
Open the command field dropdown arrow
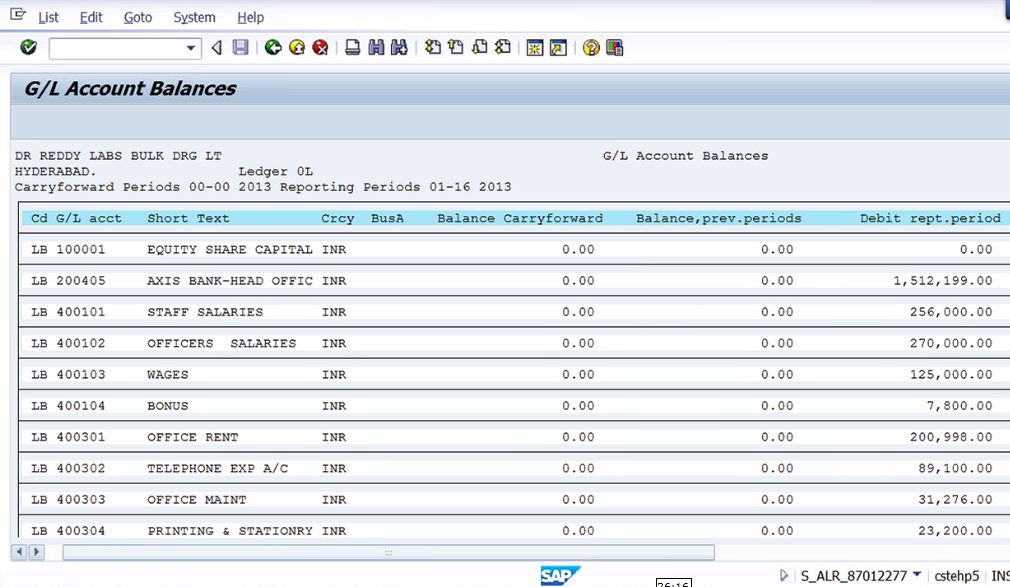191,48
